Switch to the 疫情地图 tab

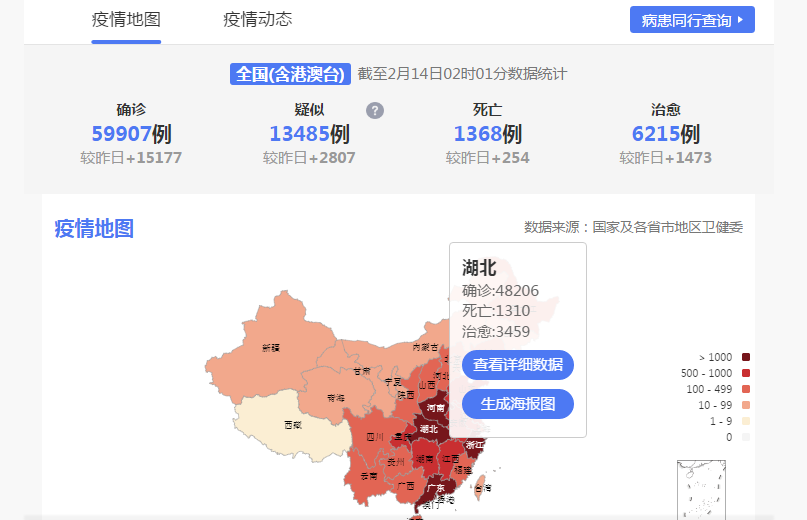point(126,20)
